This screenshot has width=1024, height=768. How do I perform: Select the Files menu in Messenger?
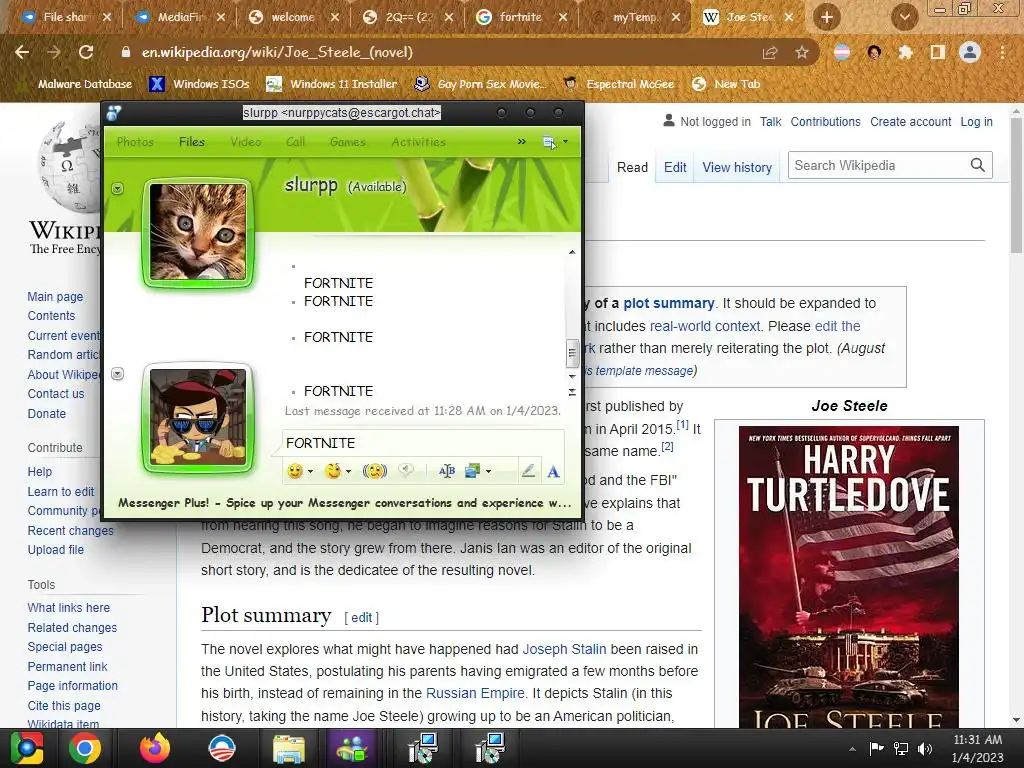click(x=192, y=142)
